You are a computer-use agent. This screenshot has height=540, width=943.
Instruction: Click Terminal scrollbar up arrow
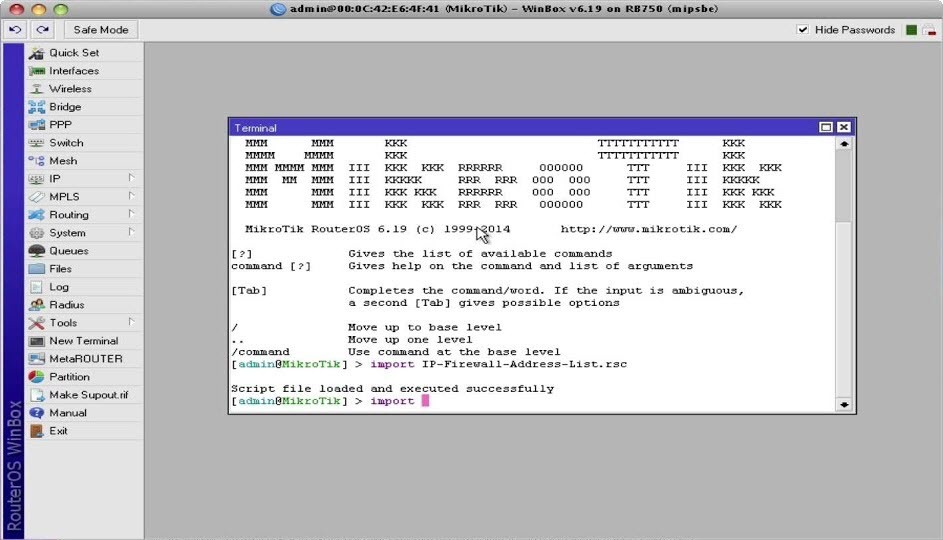(x=844, y=144)
